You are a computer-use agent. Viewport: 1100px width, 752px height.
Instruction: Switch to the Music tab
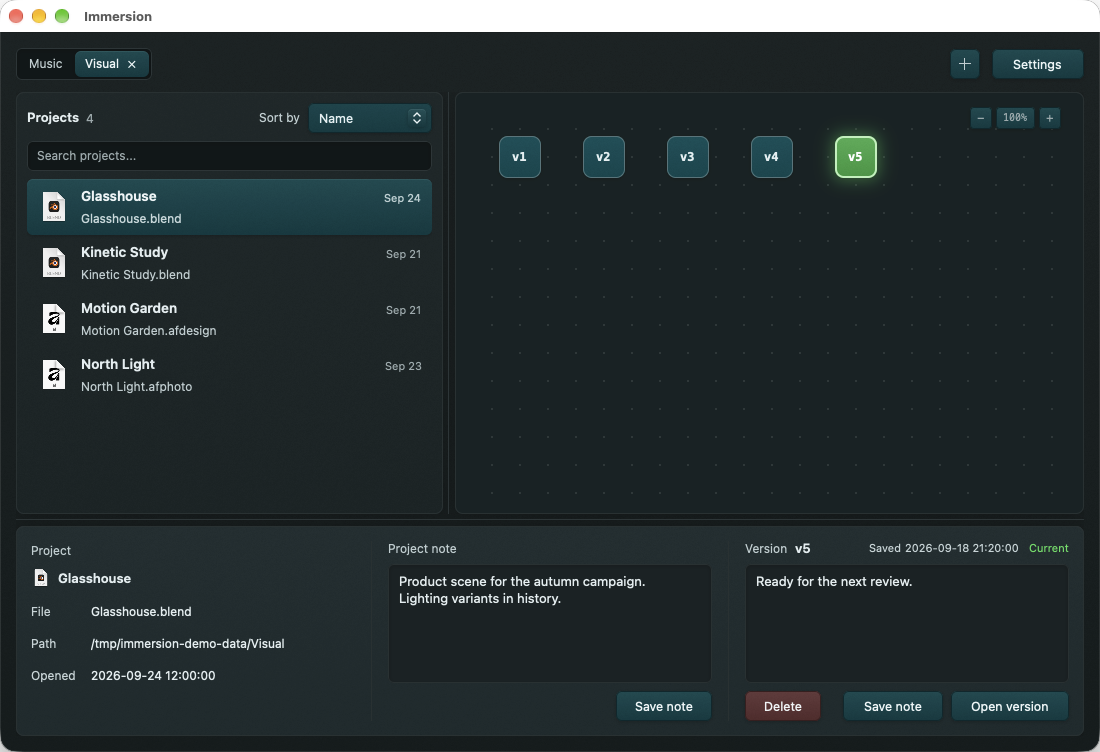(46, 64)
